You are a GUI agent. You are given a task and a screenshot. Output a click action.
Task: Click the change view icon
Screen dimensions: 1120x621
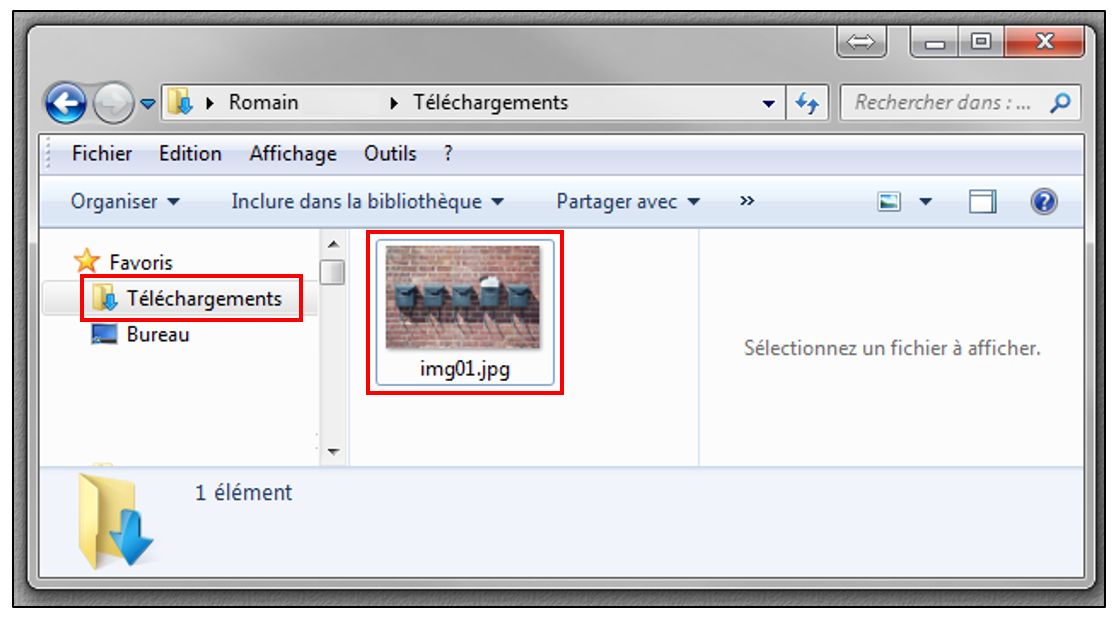click(889, 202)
